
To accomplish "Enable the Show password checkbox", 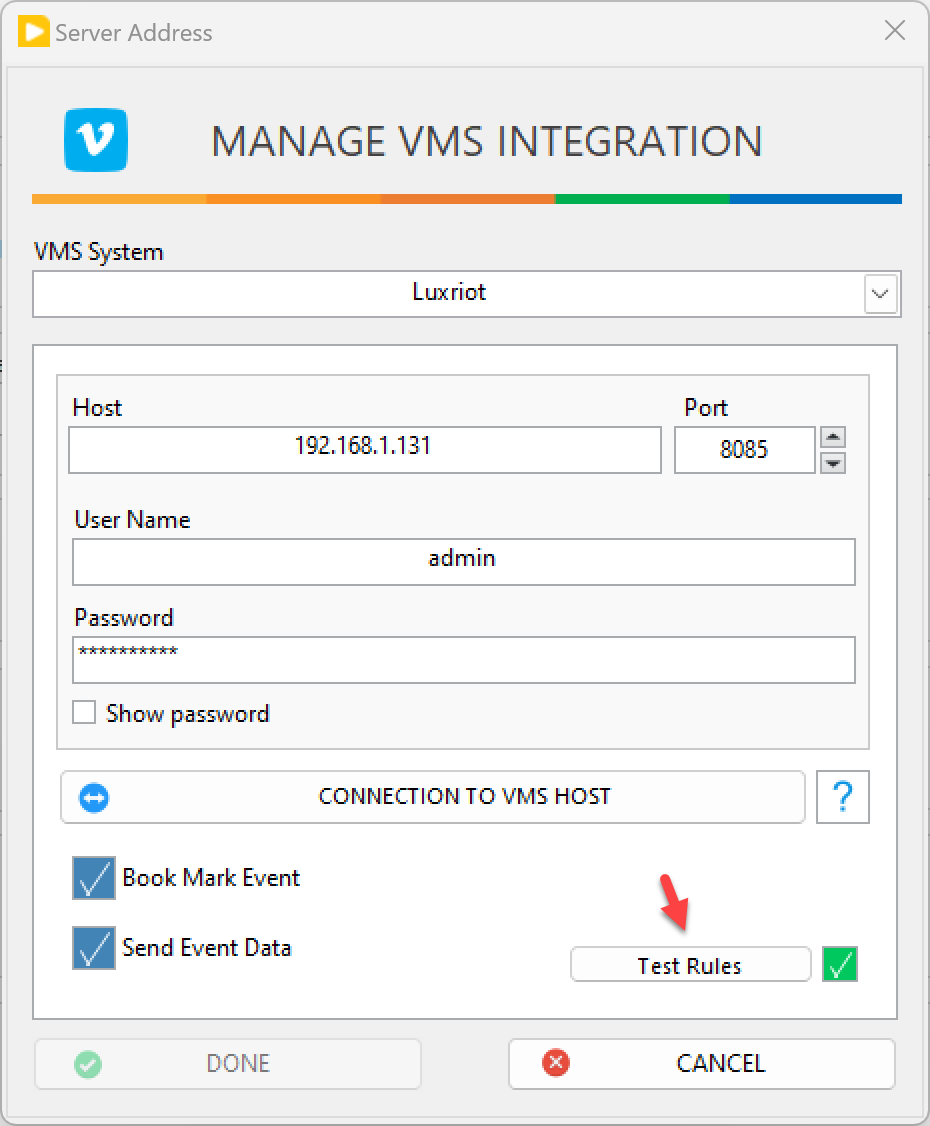I will [x=85, y=713].
